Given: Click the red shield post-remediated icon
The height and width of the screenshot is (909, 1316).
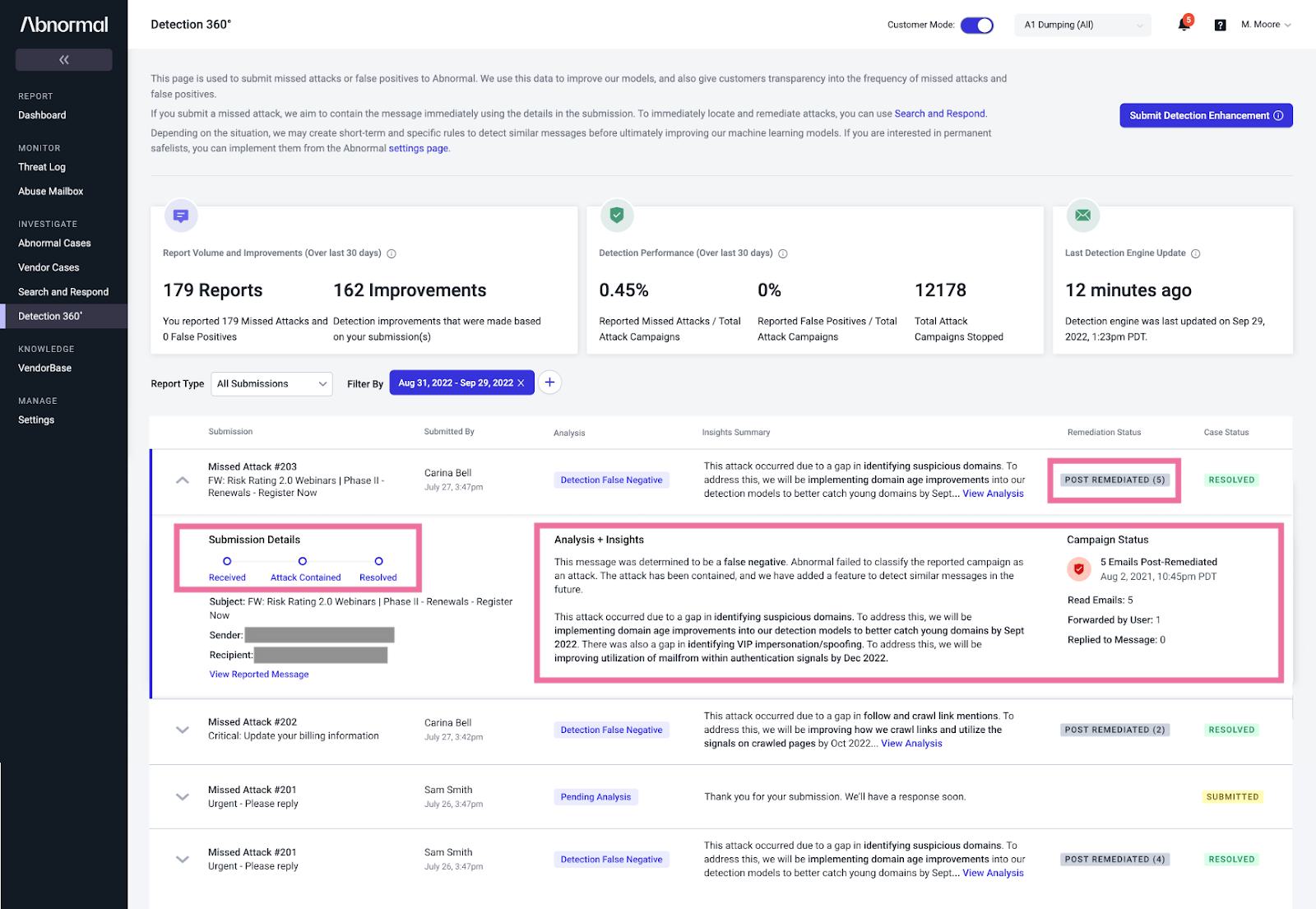Looking at the screenshot, I should click(1079, 568).
